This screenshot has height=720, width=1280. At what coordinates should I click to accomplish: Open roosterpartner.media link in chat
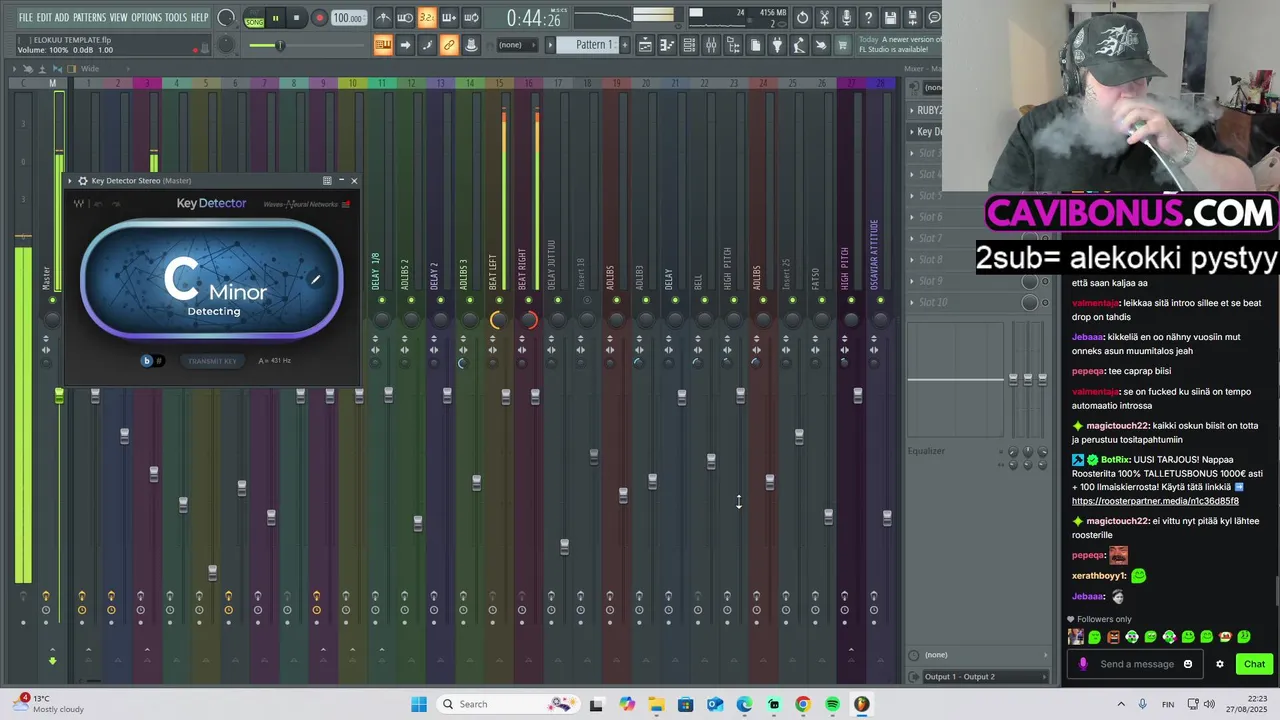click(1155, 501)
